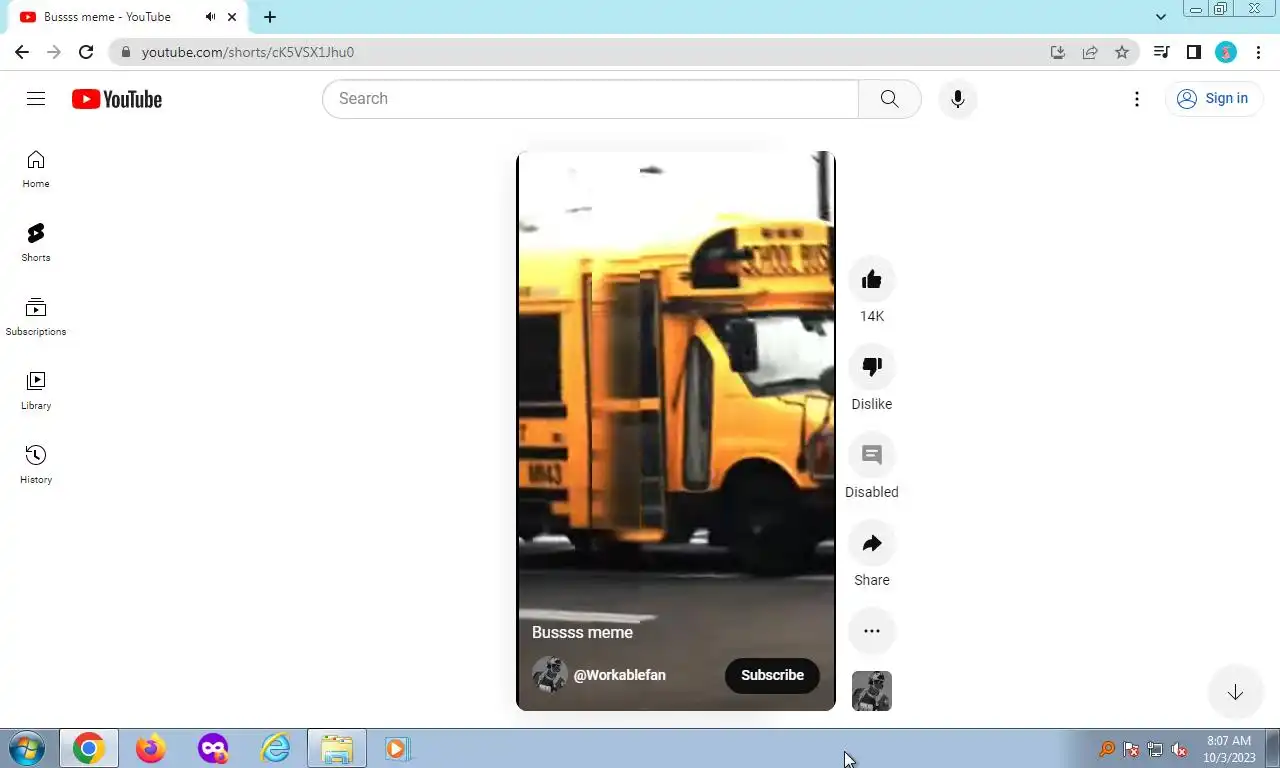
Task: Open Chrome profile avatar menu
Action: pos(1226,52)
